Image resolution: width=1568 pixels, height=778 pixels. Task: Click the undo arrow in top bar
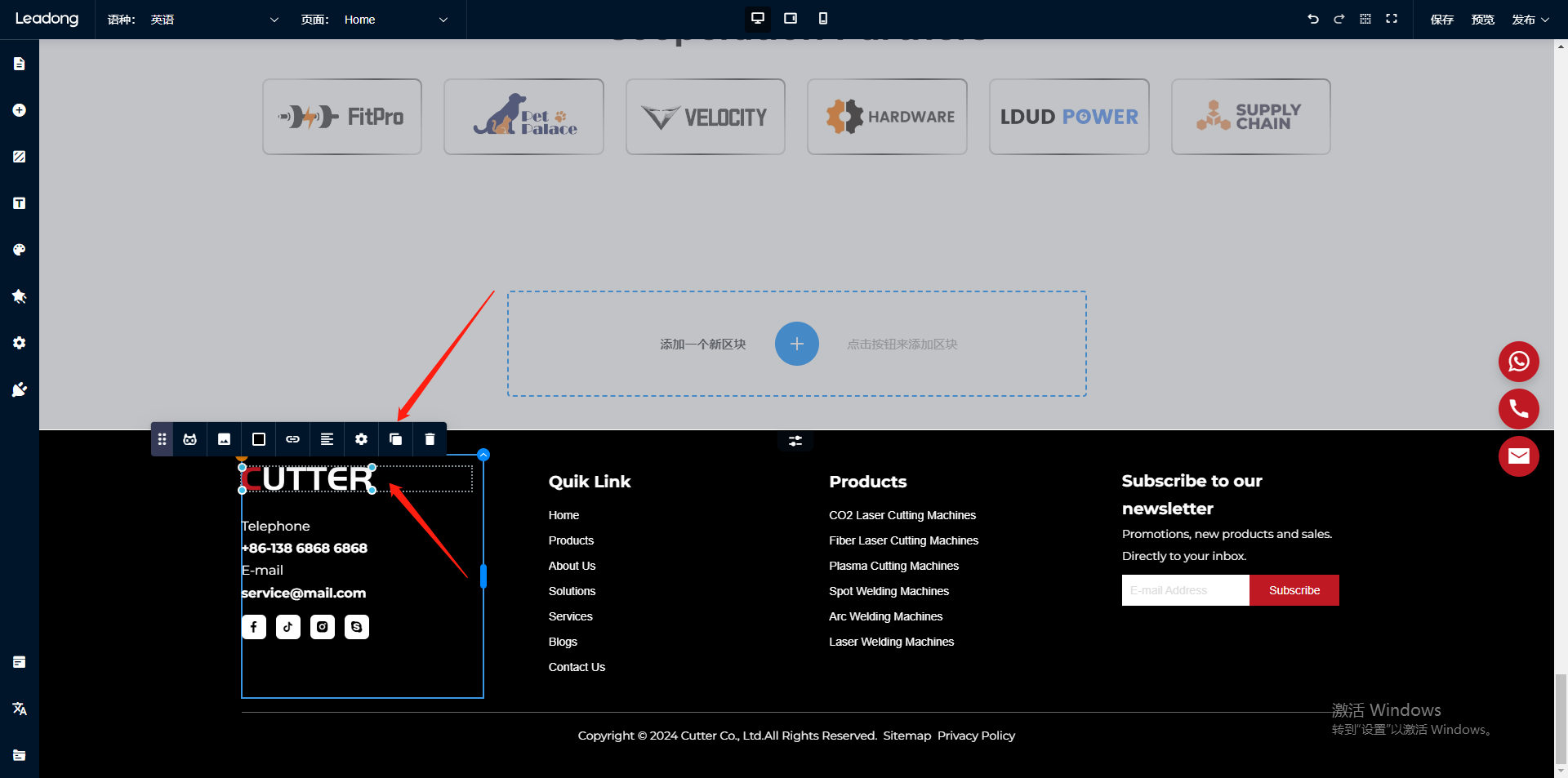click(x=1312, y=19)
